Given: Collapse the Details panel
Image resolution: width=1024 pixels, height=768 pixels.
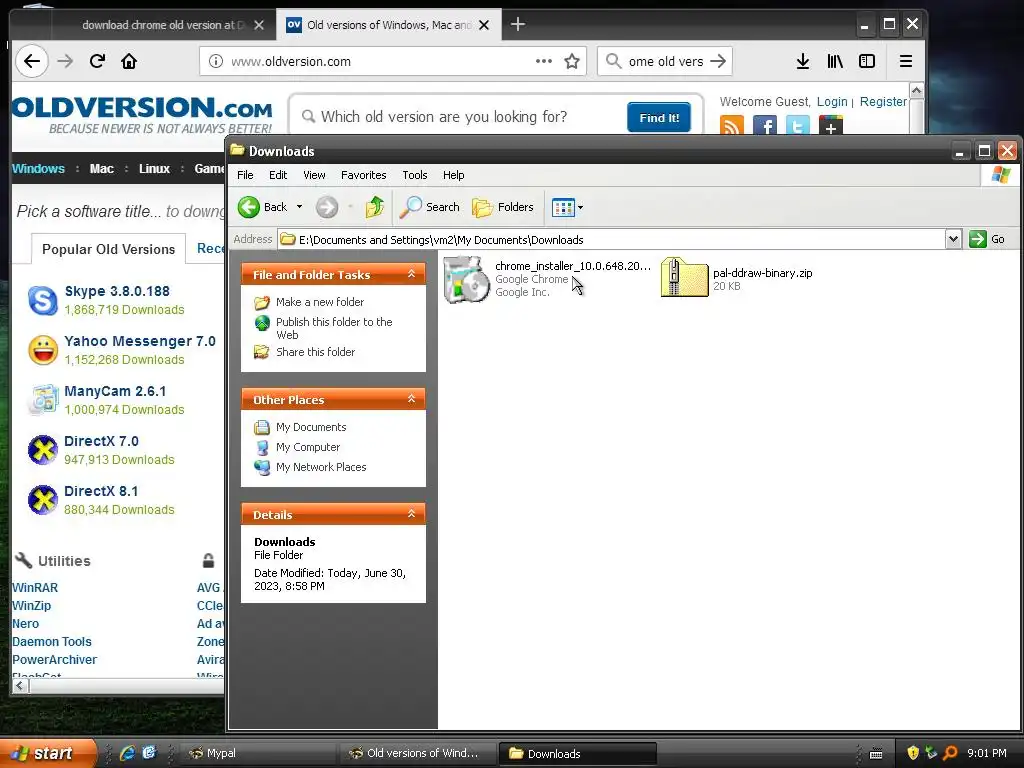Looking at the screenshot, I should (x=411, y=514).
